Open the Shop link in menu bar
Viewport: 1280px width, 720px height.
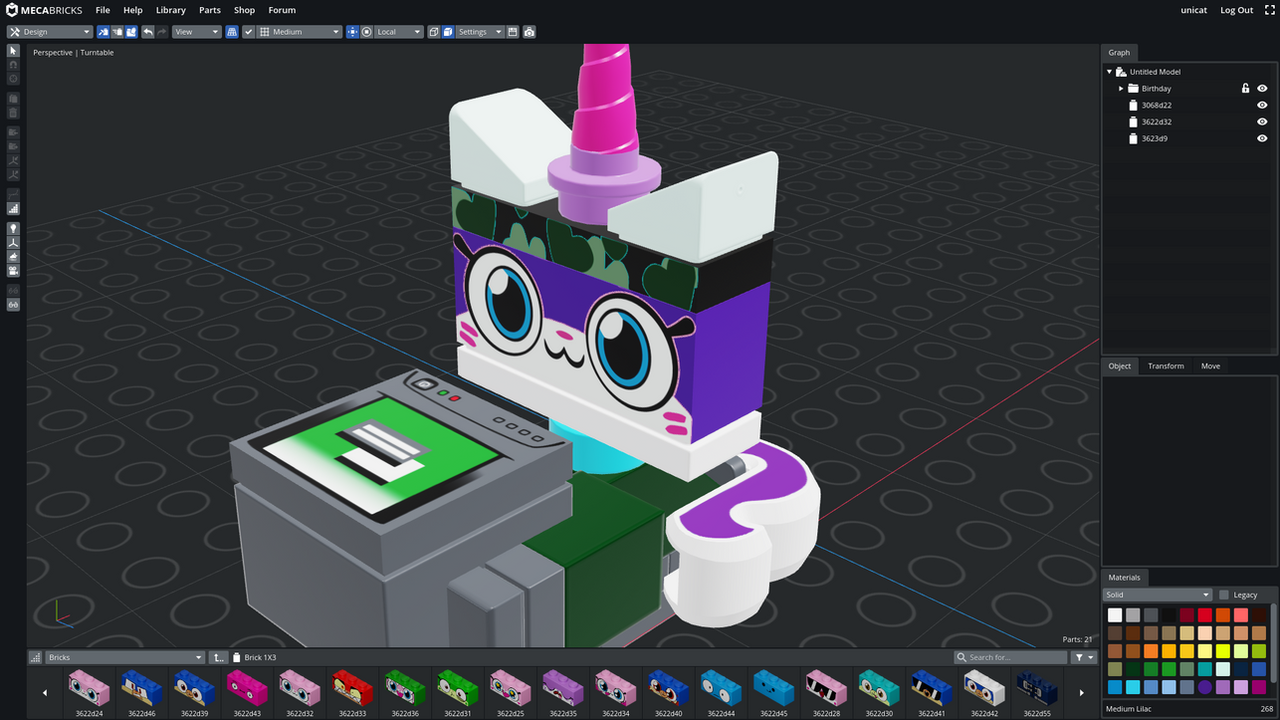click(244, 10)
